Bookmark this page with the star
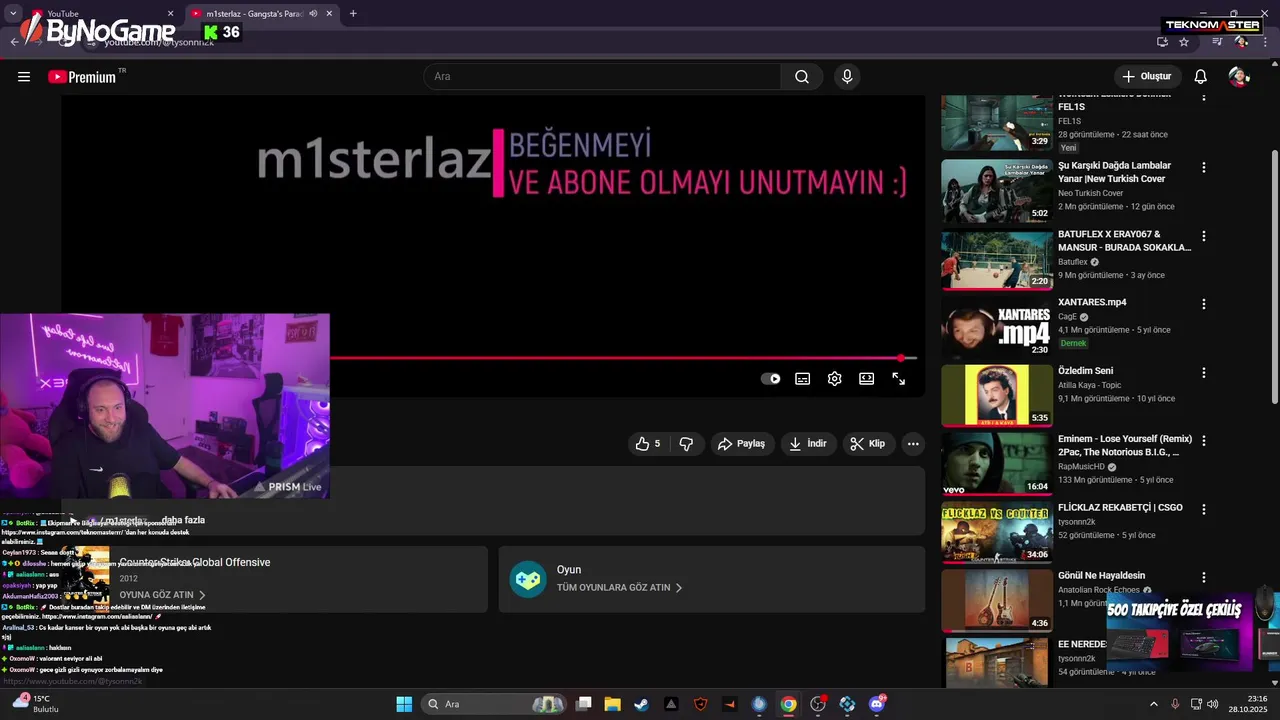The width and height of the screenshot is (1280, 720). 1184,42
